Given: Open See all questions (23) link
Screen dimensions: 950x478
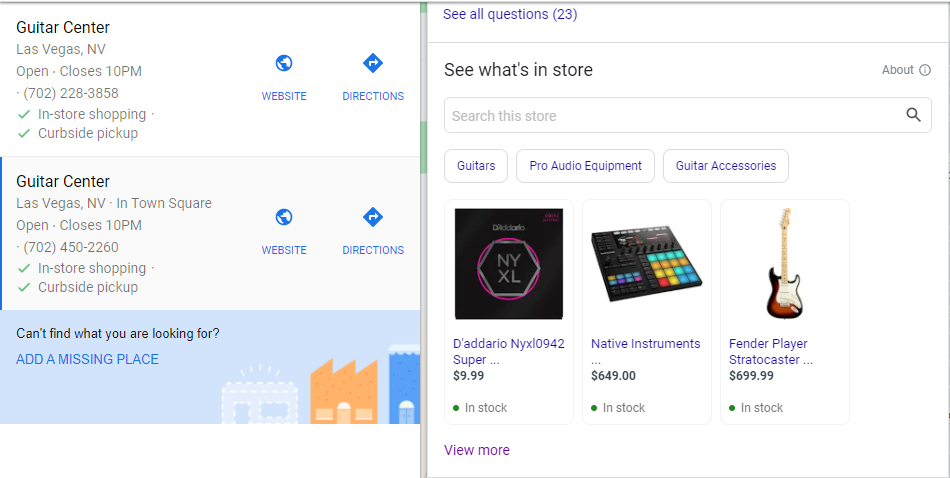Looking at the screenshot, I should pyautogui.click(x=510, y=14).
